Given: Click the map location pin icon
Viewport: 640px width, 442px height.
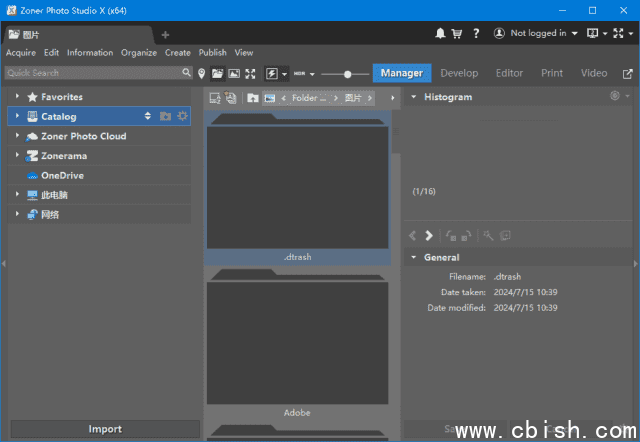Looking at the screenshot, I should pyautogui.click(x=202, y=73).
